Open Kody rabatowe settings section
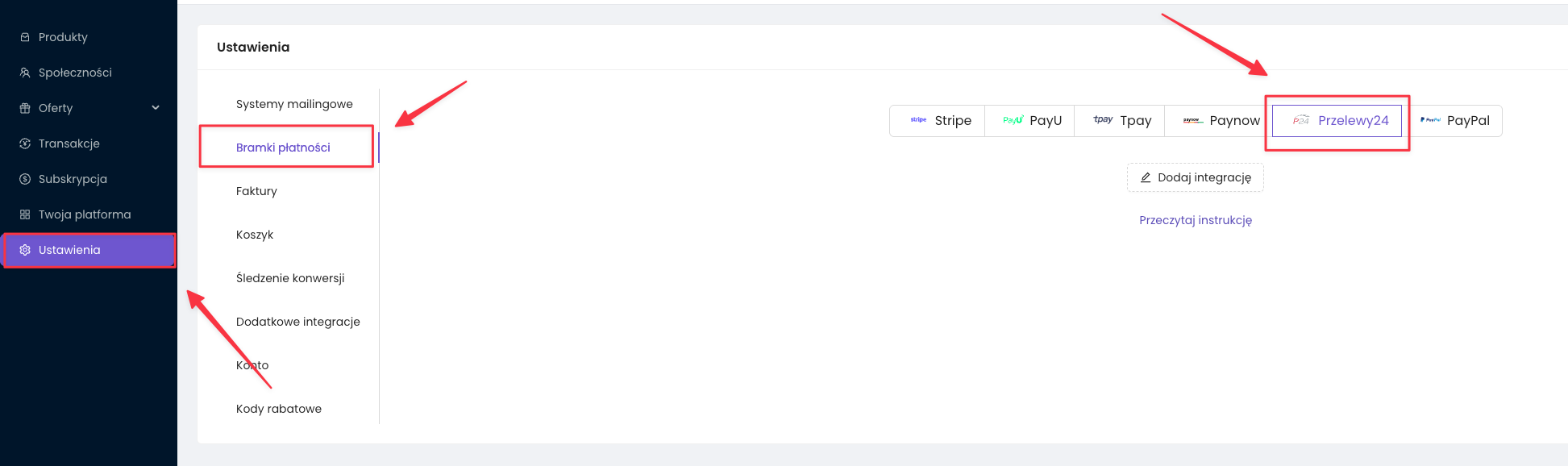Image resolution: width=1568 pixels, height=466 pixels. coord(279,409)
